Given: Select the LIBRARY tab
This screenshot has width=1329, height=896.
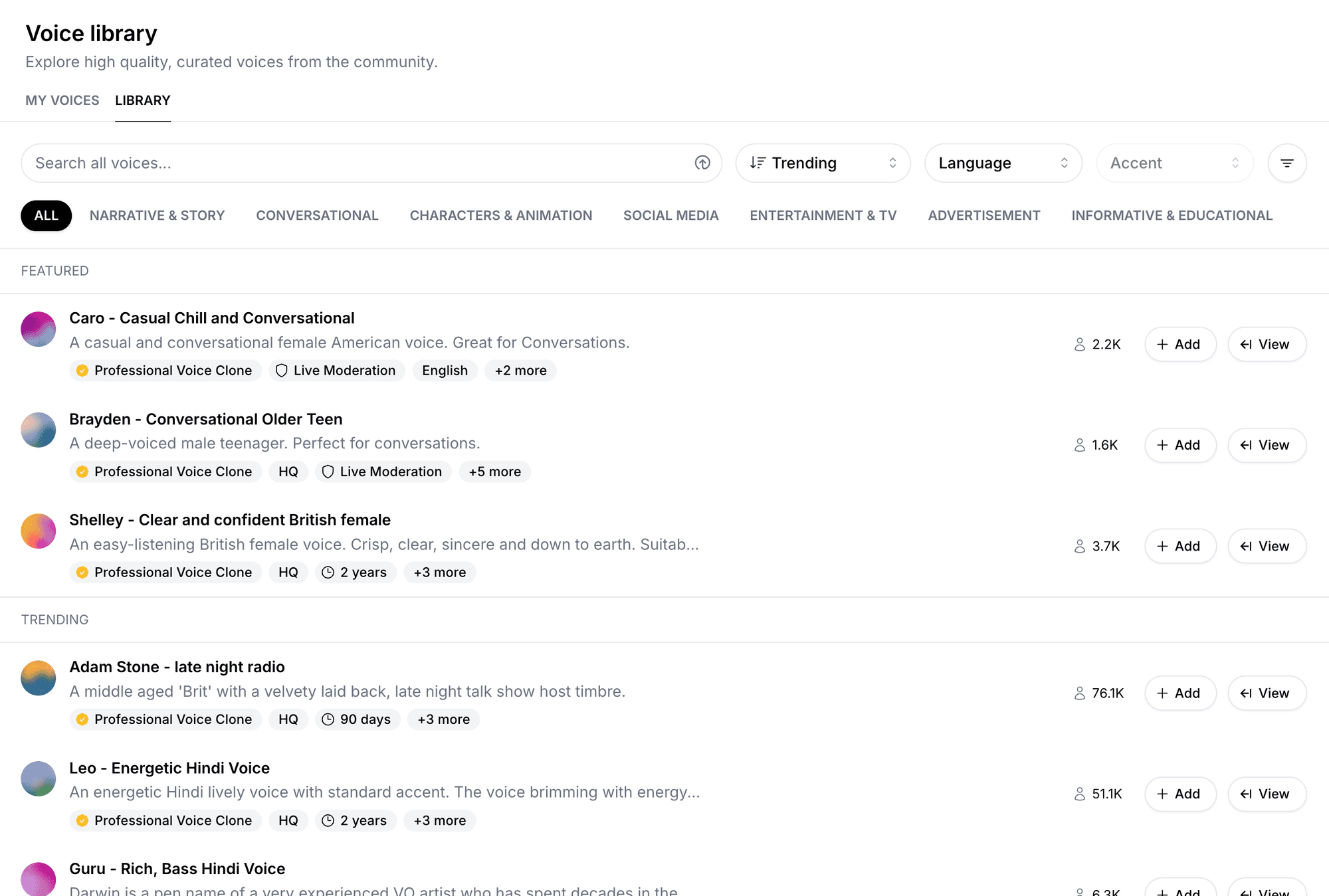Looking at the screenshot, I should pyautogui.click(x=142, y=100).
